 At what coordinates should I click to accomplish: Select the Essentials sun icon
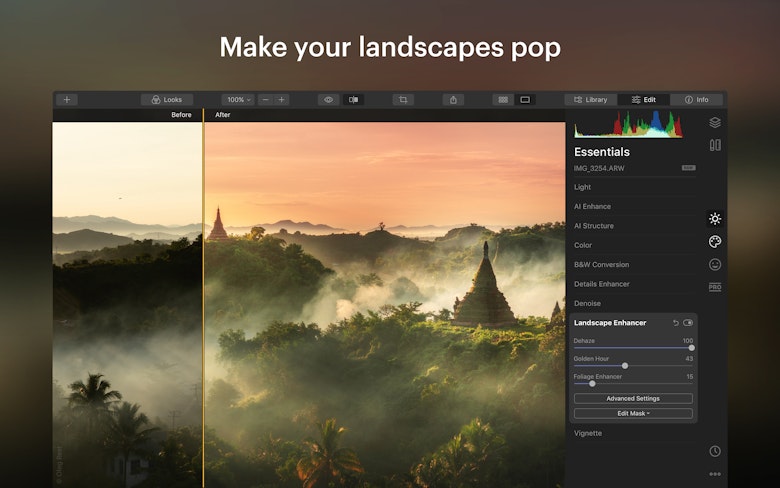[x=715, y=218]
